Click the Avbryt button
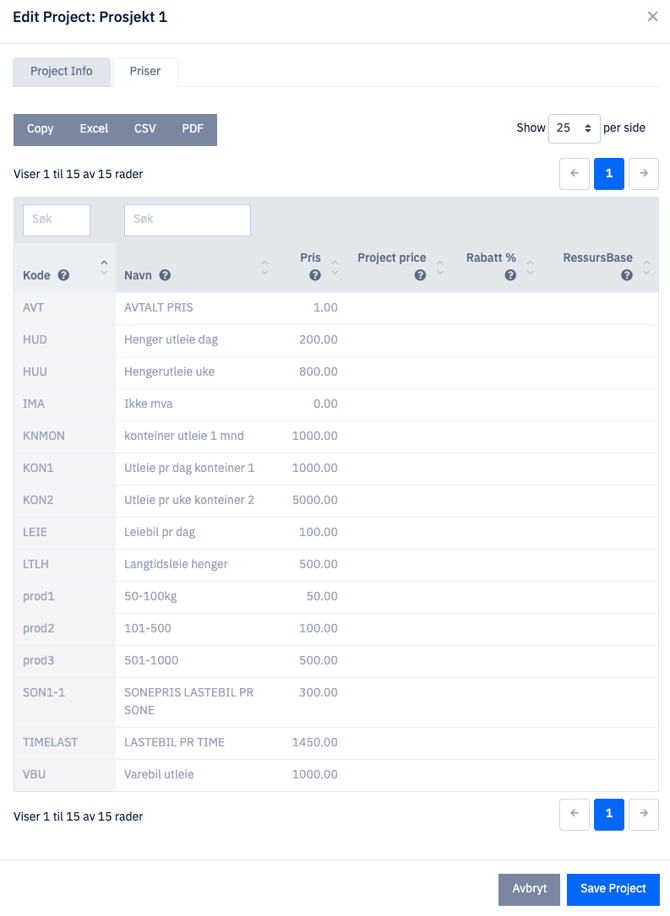The image size is (670, 916). (x=529, y=888)
